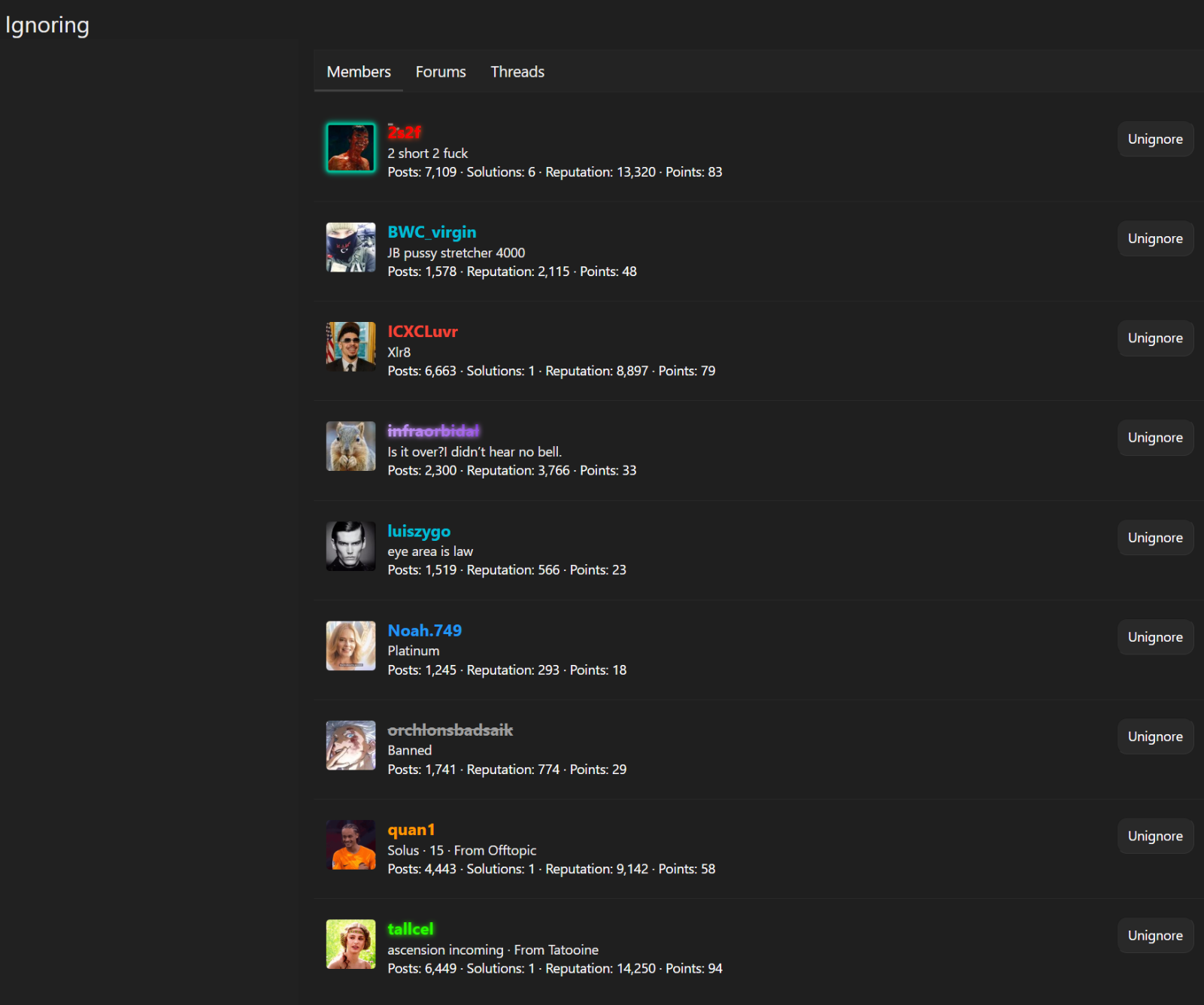Open the Threads tab
Screen dimensions: 1204x1005
[517, 71]
